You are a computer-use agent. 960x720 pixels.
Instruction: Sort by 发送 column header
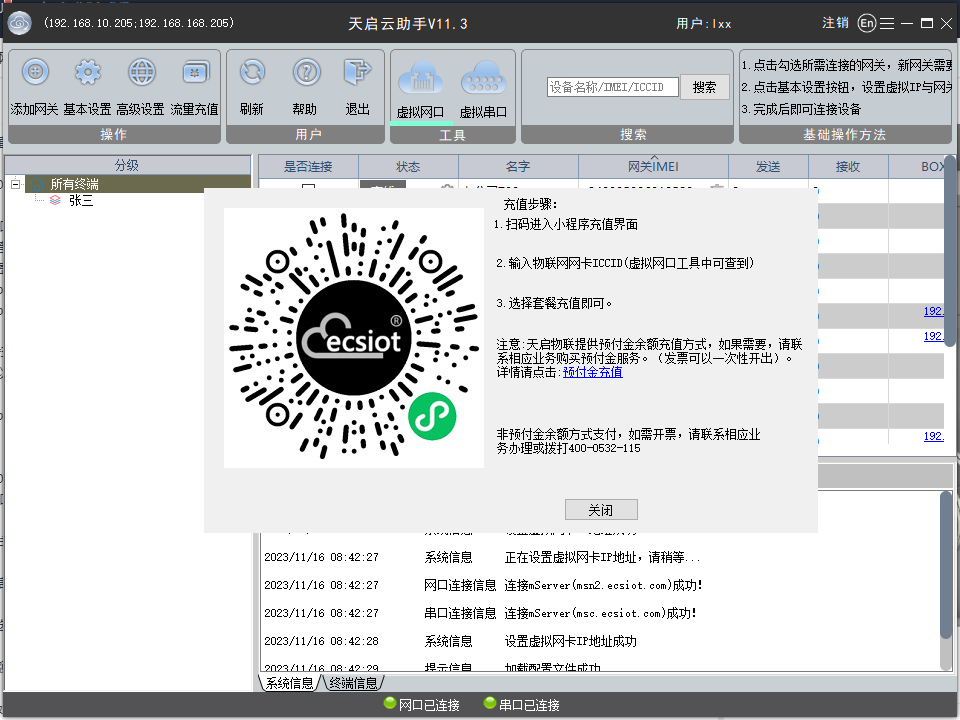768,167
